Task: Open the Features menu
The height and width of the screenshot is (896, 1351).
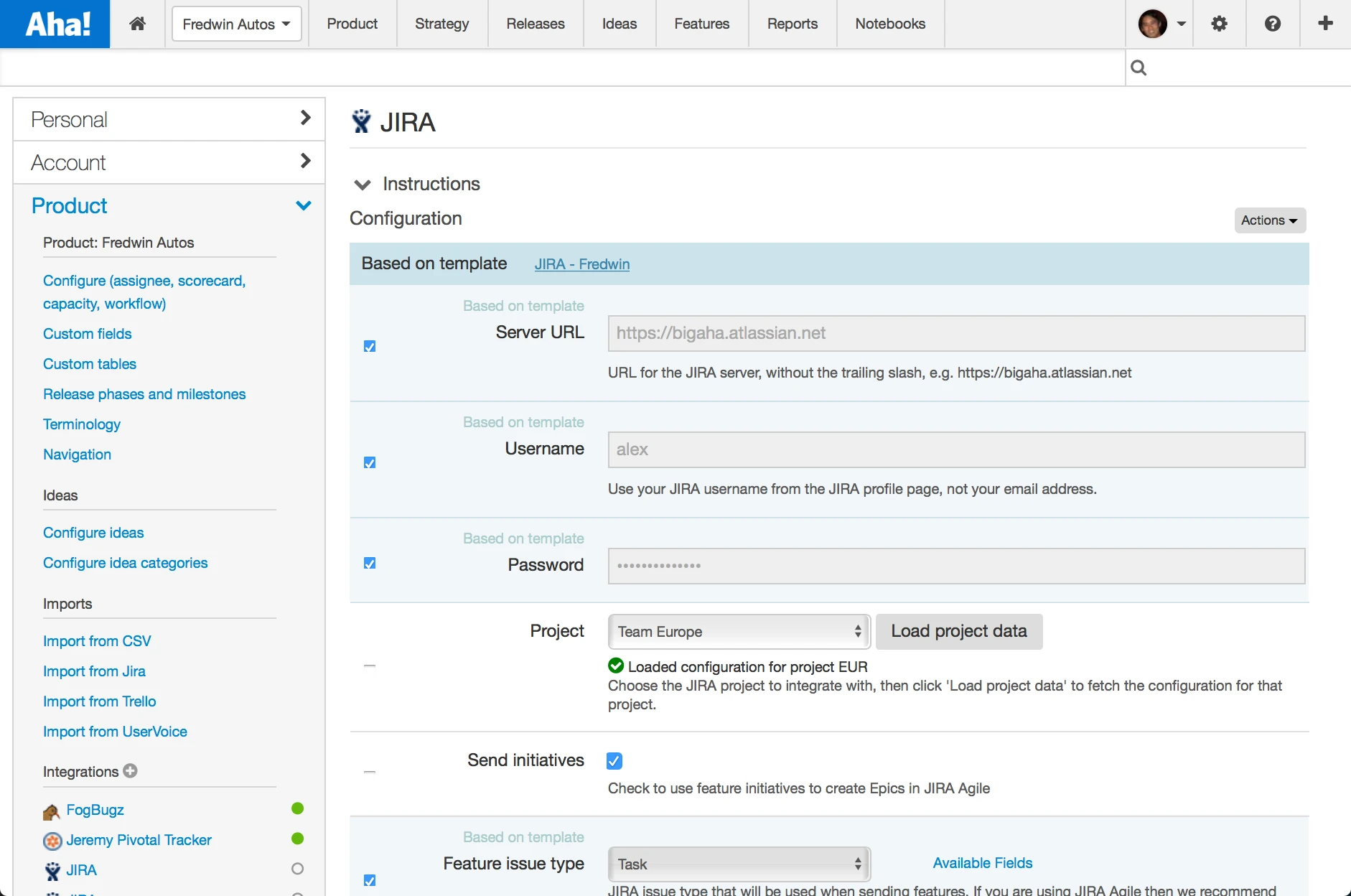Action: click(702, 24)
